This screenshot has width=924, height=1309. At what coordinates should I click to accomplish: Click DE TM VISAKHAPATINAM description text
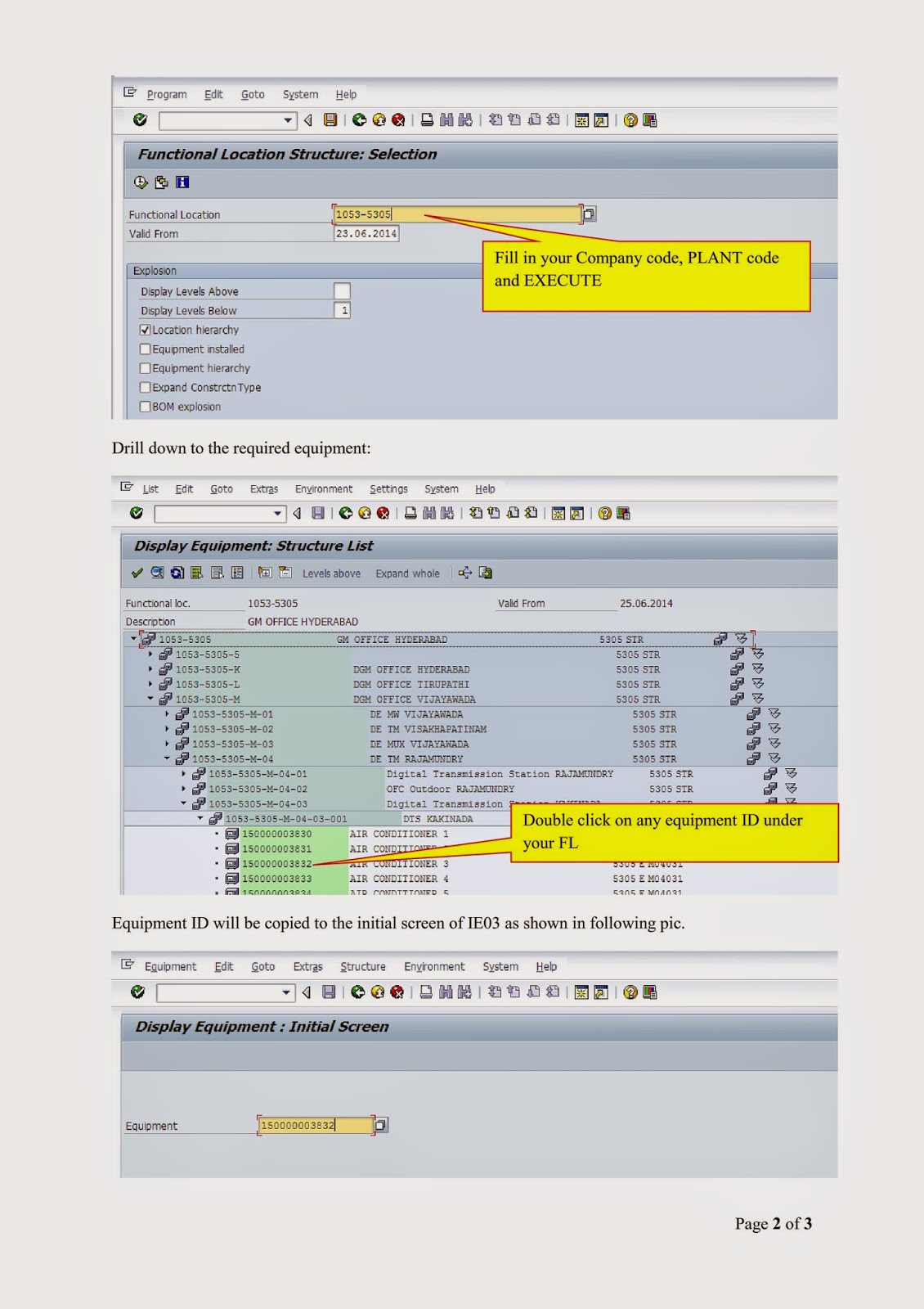(x=428, y=729)
